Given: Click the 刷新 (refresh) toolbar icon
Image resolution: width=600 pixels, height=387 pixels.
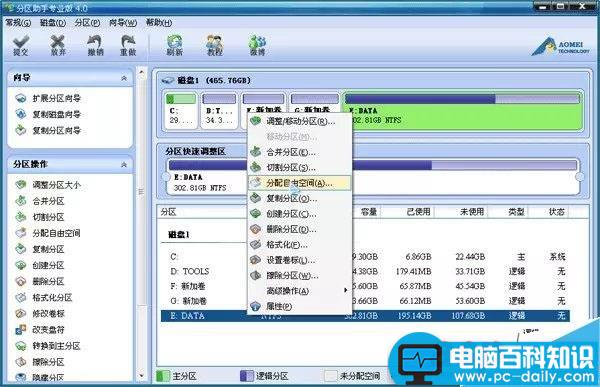Looking at the screenshot, I should coord(174,46).
